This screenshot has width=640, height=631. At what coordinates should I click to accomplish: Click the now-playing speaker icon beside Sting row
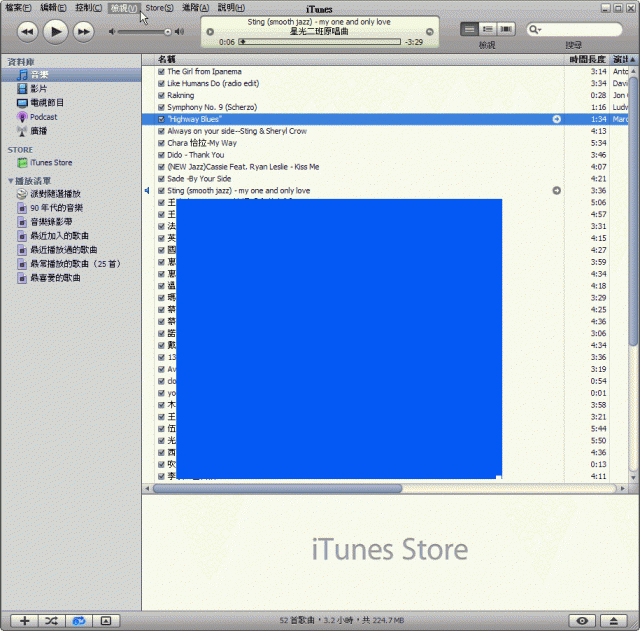click(x=147, y=191)
